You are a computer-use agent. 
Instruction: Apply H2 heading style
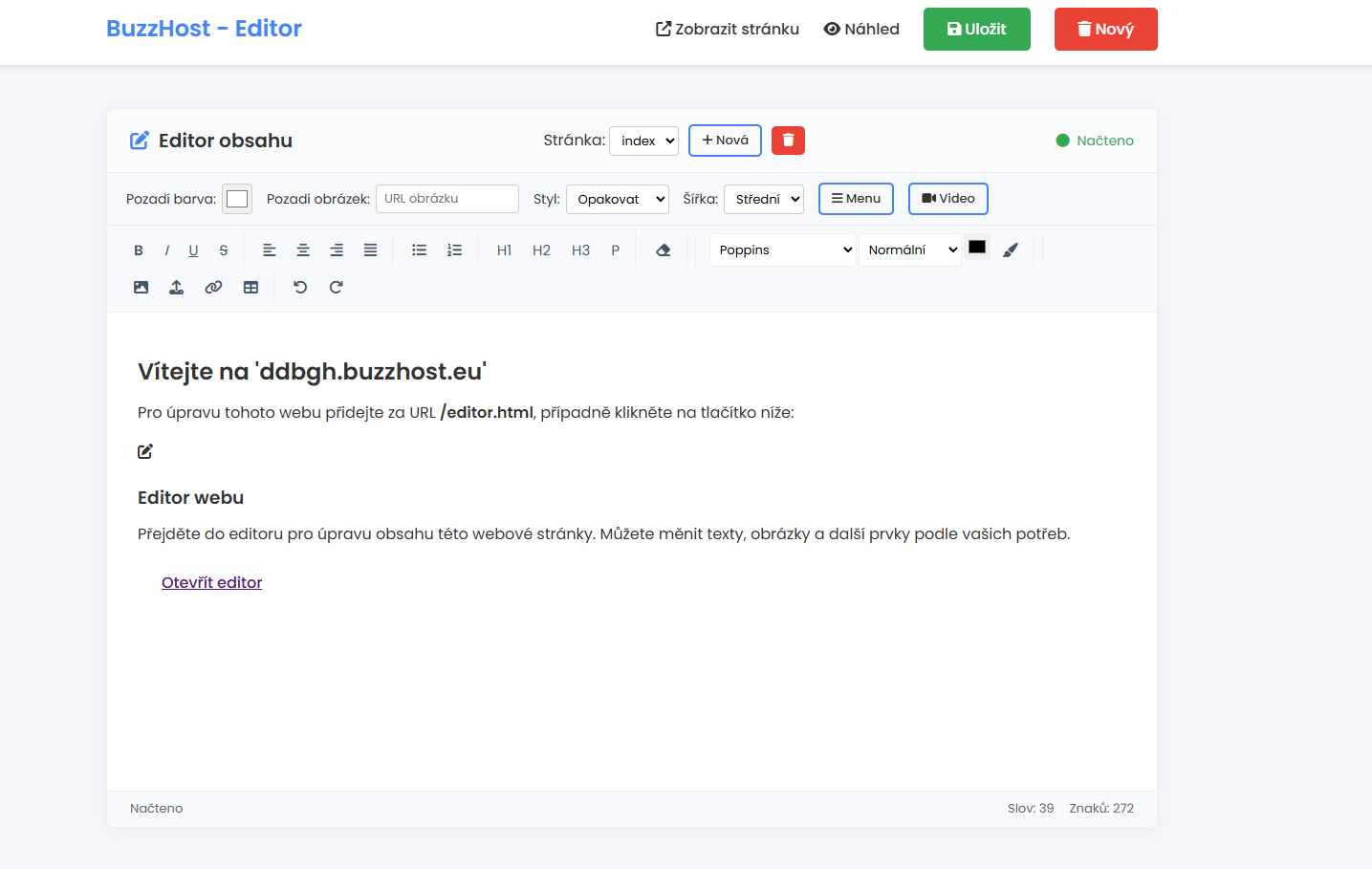pyautogui.click(x=541, y=250)
